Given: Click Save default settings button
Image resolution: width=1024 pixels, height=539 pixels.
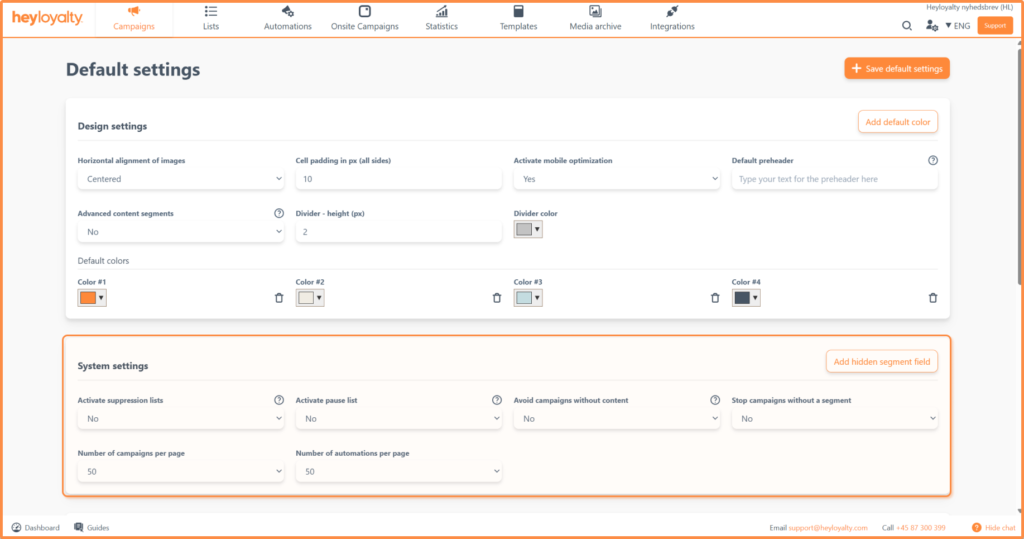Looking at the screenshot, I should tap(896, 68).
